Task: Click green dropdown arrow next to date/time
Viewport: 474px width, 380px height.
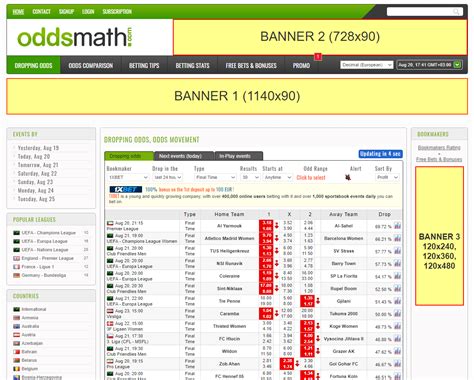Action: pyautogui.click(x=458, y=65)
